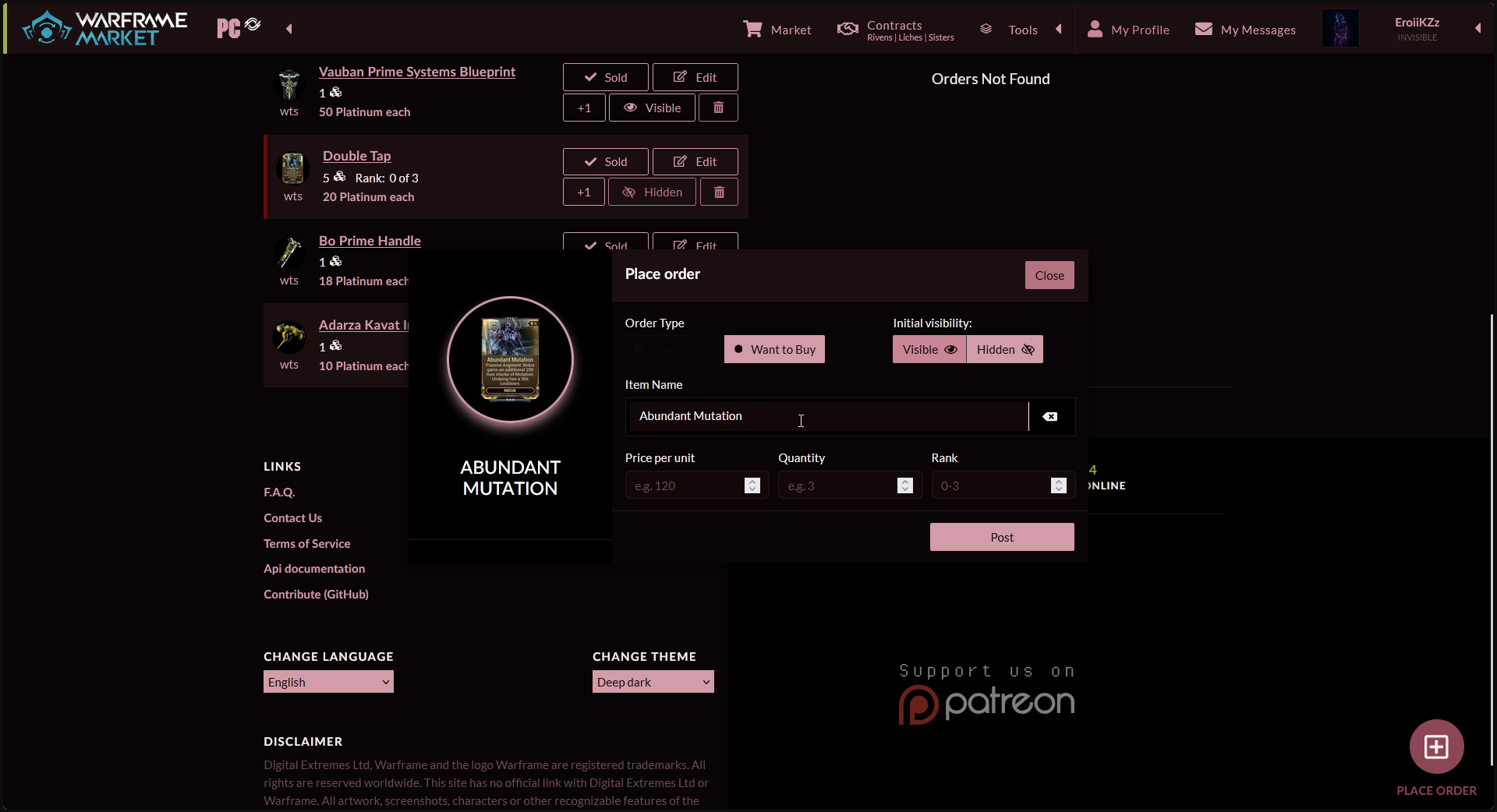Click the Bo Prime Handle thumbnail
Screen dimensions: 1497x812
289,253
